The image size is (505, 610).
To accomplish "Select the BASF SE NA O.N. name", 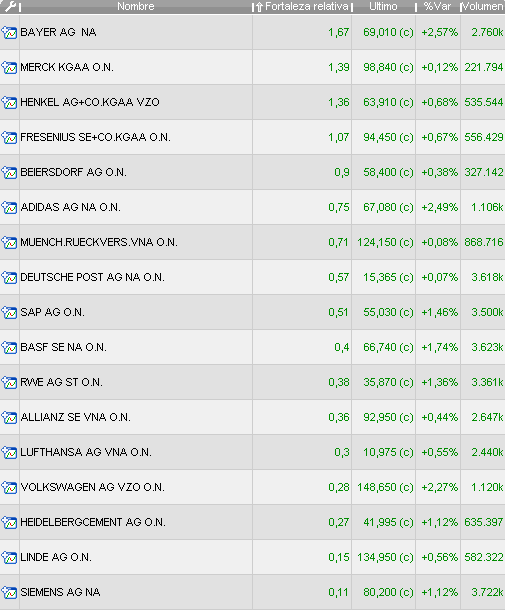I will (63, 347).
